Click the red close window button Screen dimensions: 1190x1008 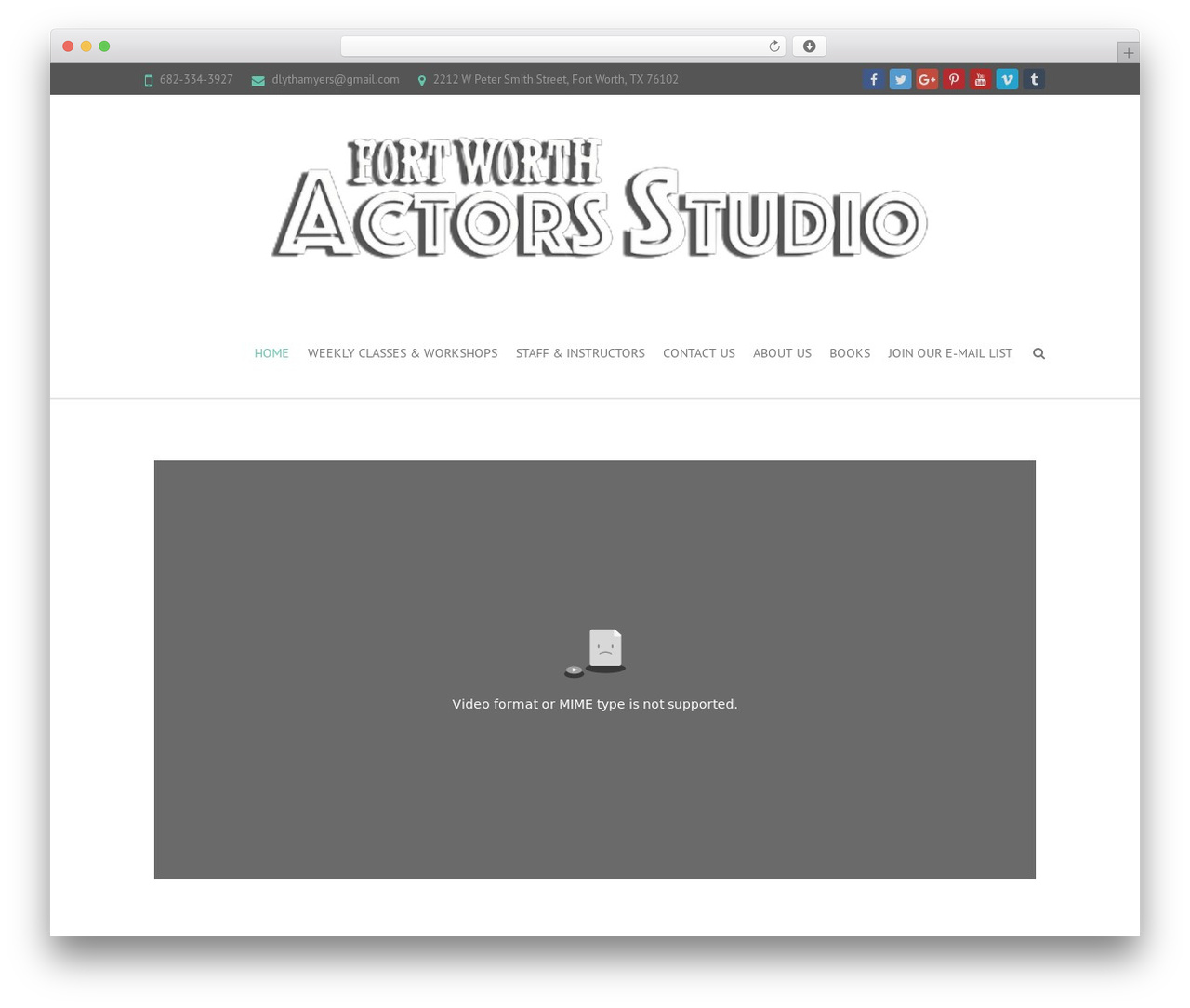(68, 46)
